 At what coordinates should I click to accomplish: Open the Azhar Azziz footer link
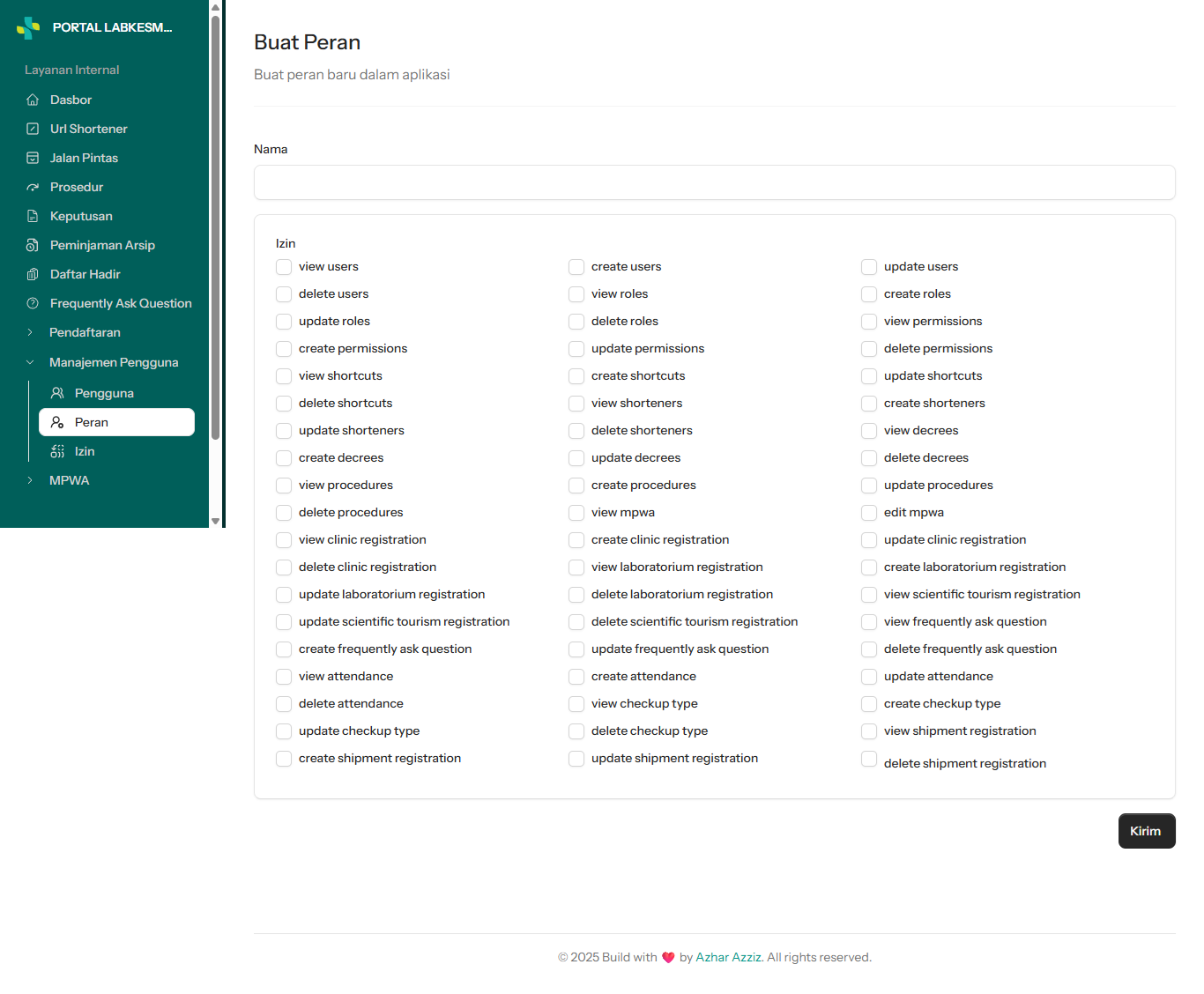[x=729, y=958]
